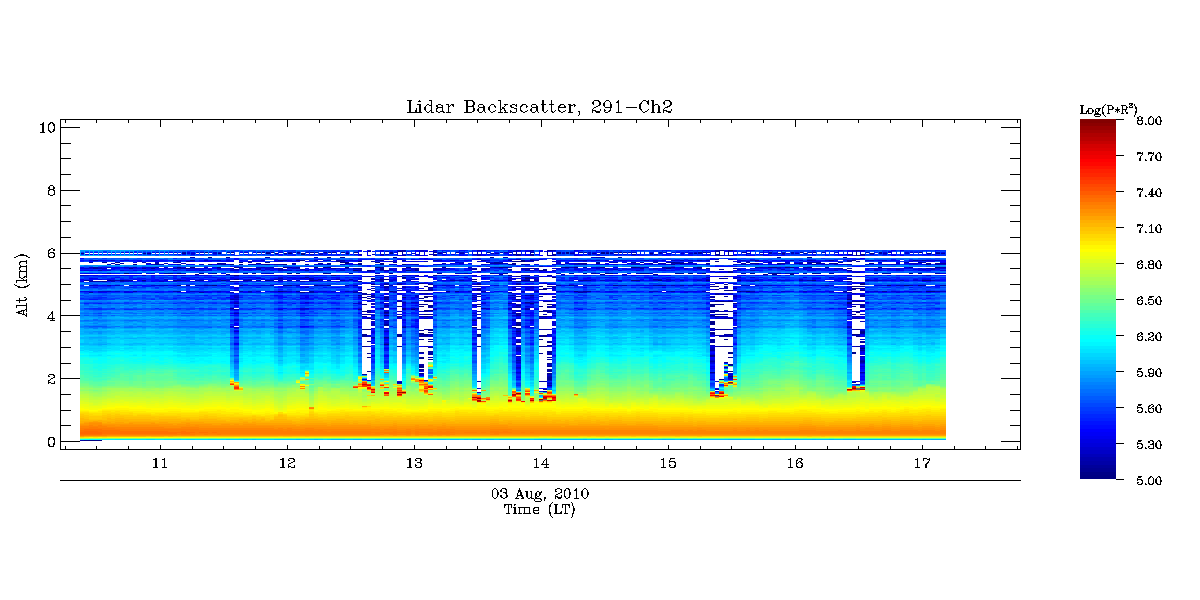This screenshot has height=600, width=1200.
Task: Click the y-axis tick label 0
Action: pyautogui.click(x=49, y=442)
